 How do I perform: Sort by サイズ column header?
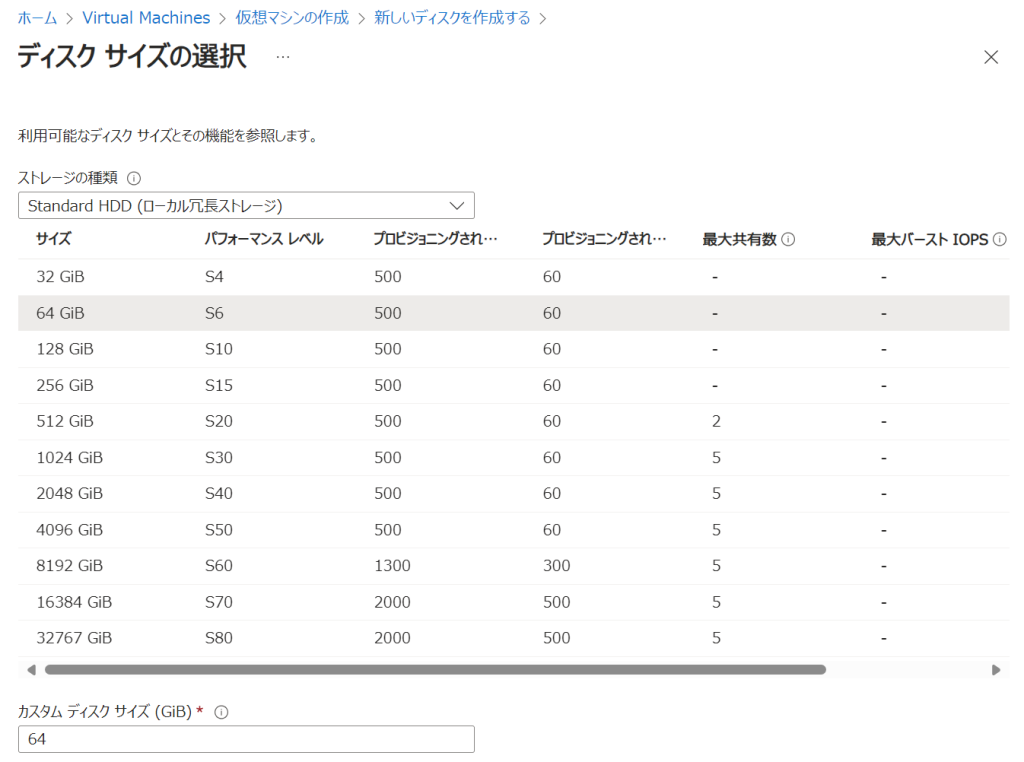[53, 239]
